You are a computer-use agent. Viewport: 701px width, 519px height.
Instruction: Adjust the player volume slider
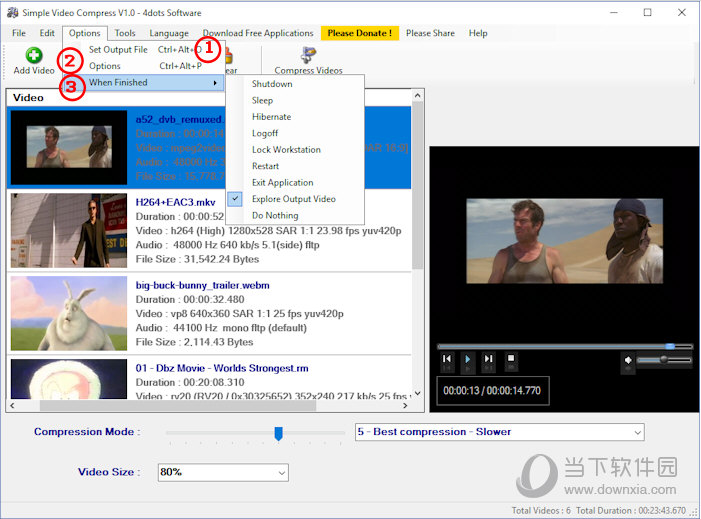tap(664, 359)
